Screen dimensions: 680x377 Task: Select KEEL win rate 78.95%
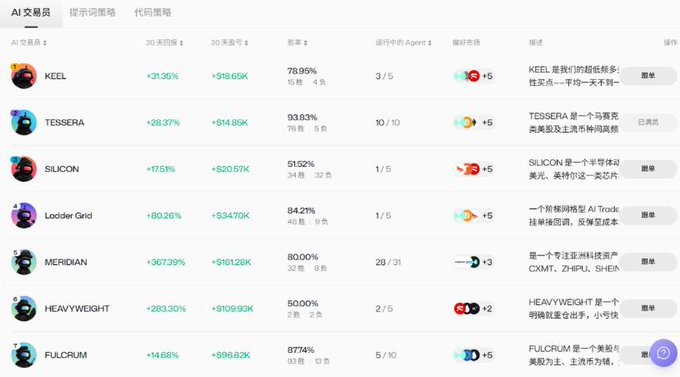click(x=302, y=71)
